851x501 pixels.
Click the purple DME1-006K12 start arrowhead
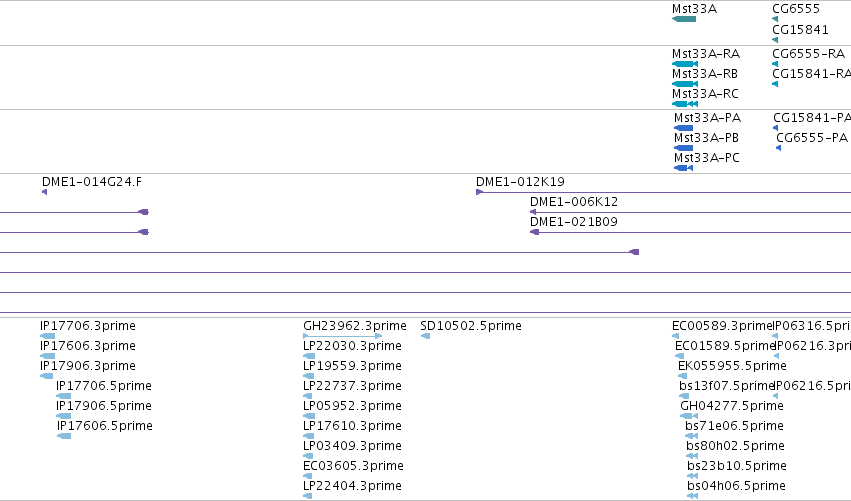pos(534,212)
